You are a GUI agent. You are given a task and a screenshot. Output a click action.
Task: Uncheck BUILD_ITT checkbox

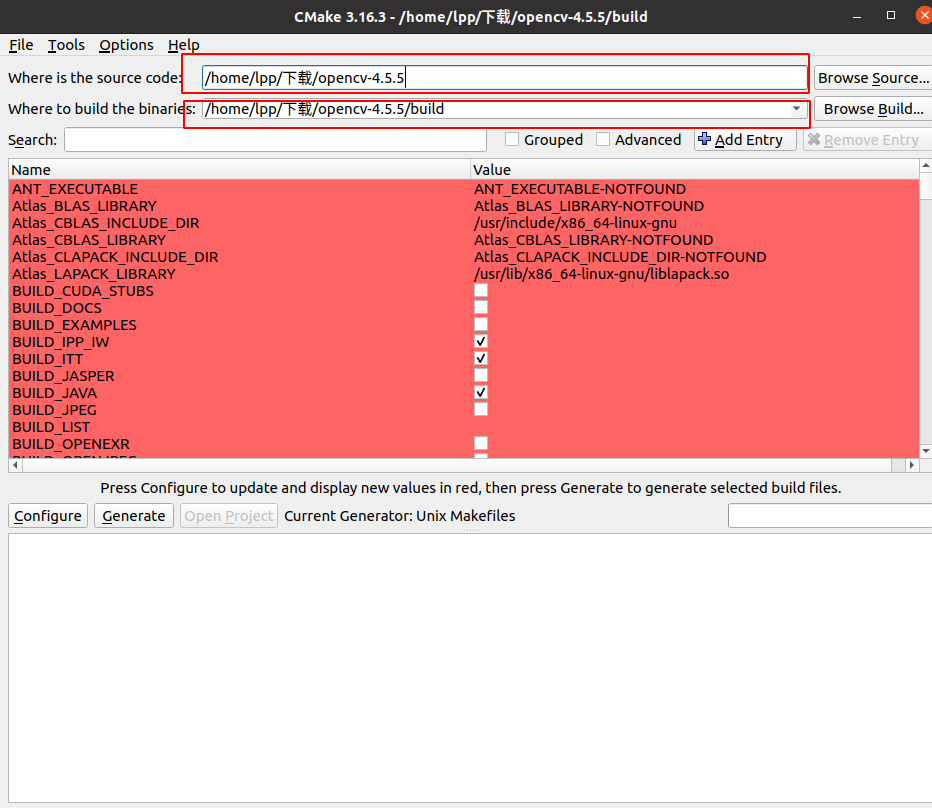click(x=481, y=359)
